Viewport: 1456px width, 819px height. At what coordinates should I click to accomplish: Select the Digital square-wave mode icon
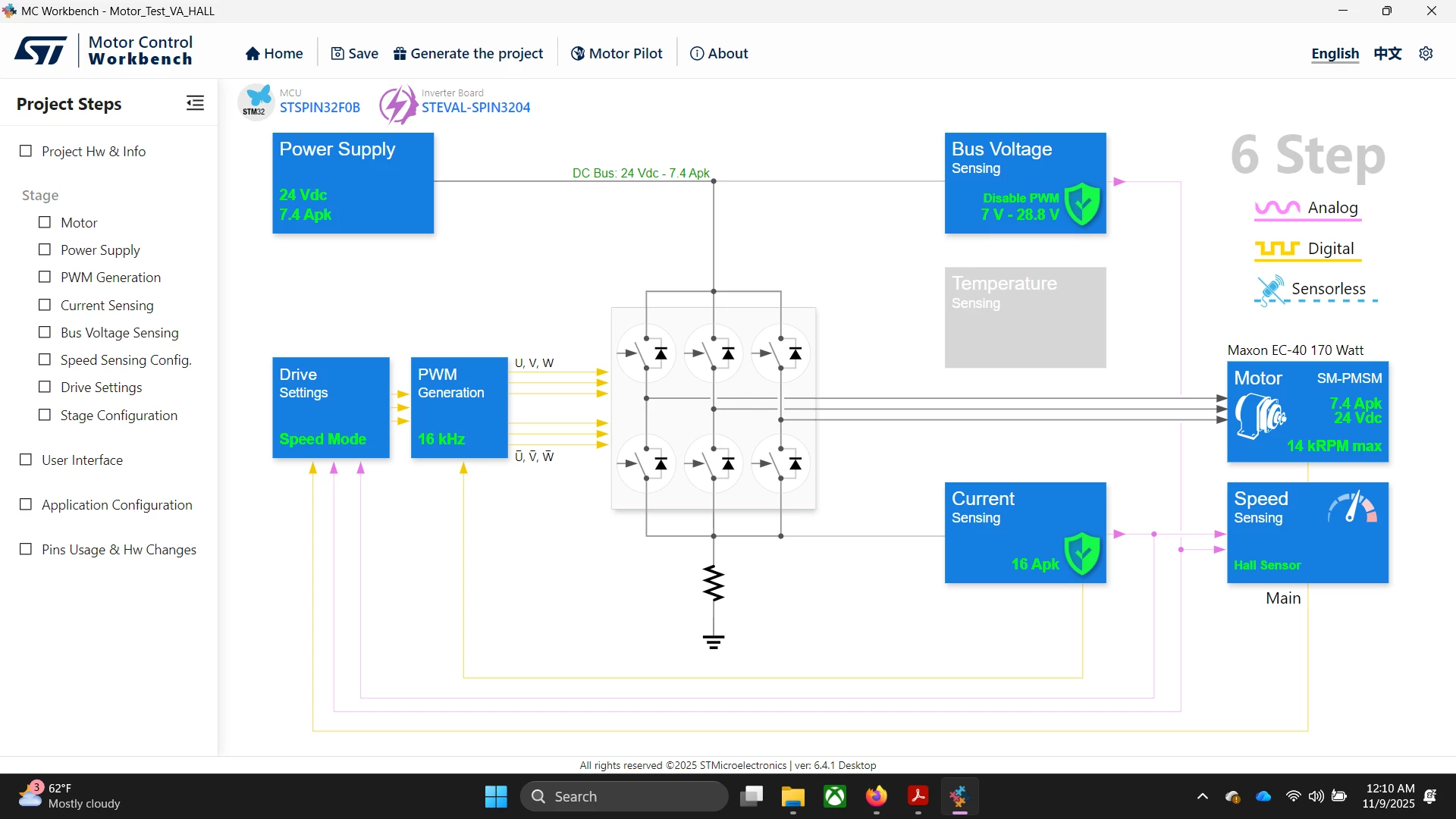click(x=1277, y=249)
